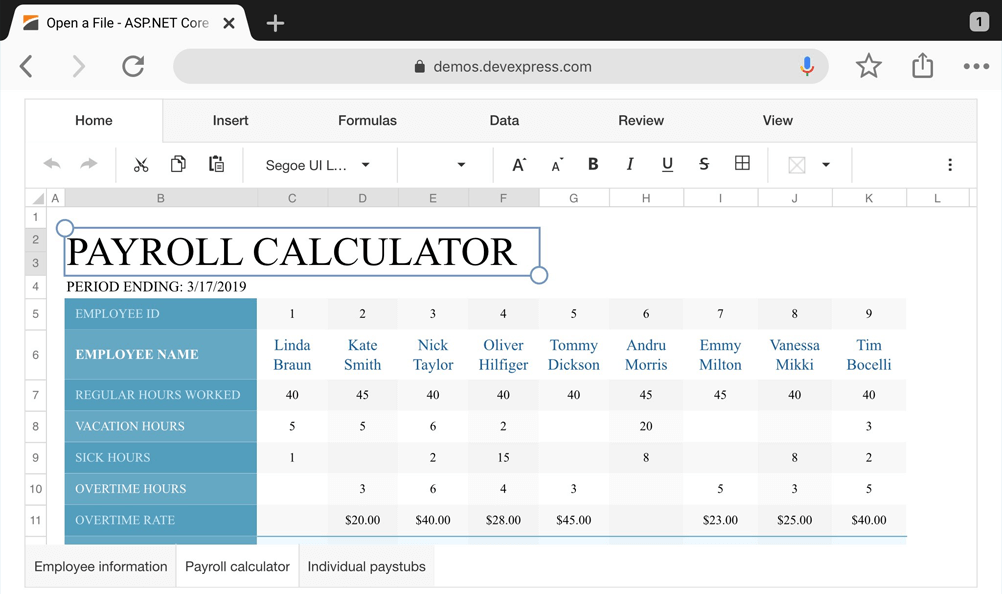Click the Cut scissors icon

point(141,165)
